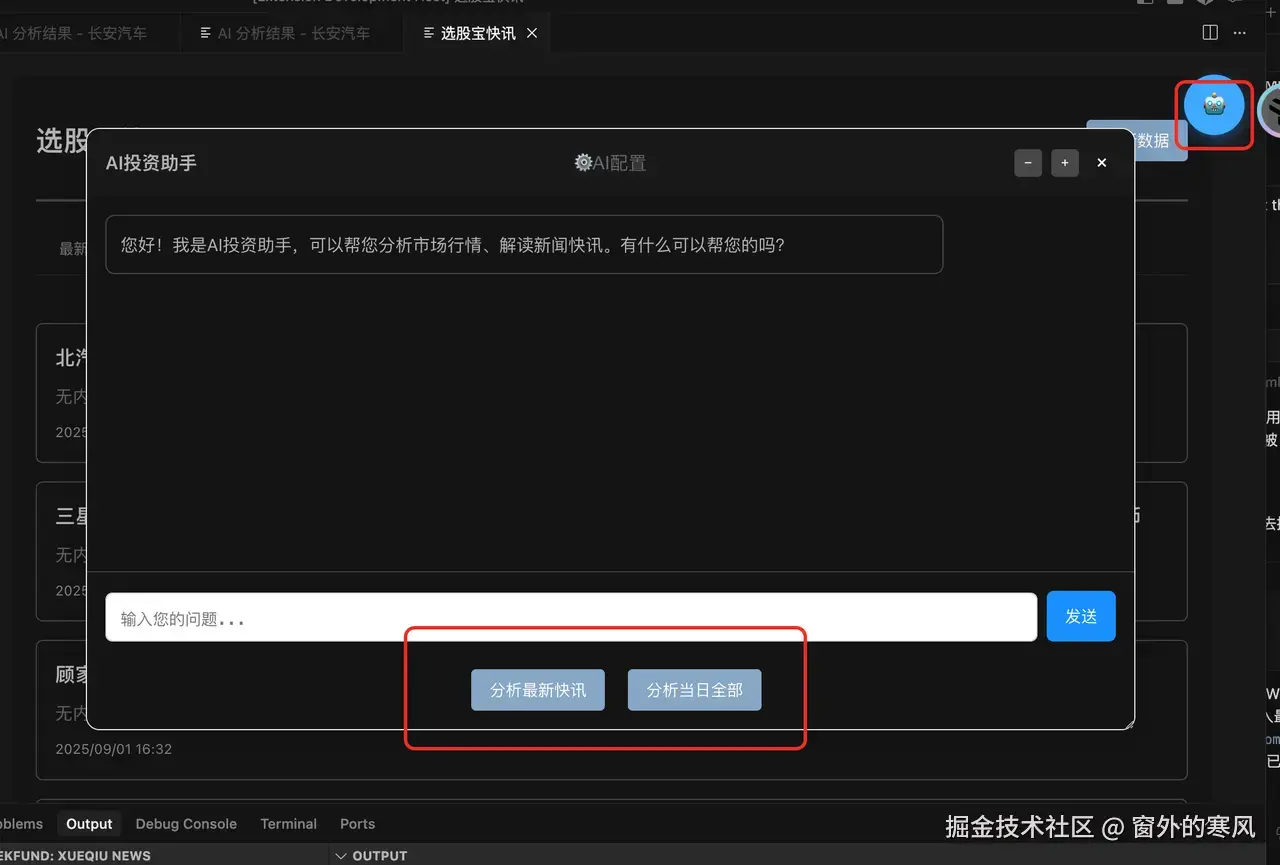Open the Terminal panel tab
The width and height of the screenshot is (1280, 865).
pos(288,823)
